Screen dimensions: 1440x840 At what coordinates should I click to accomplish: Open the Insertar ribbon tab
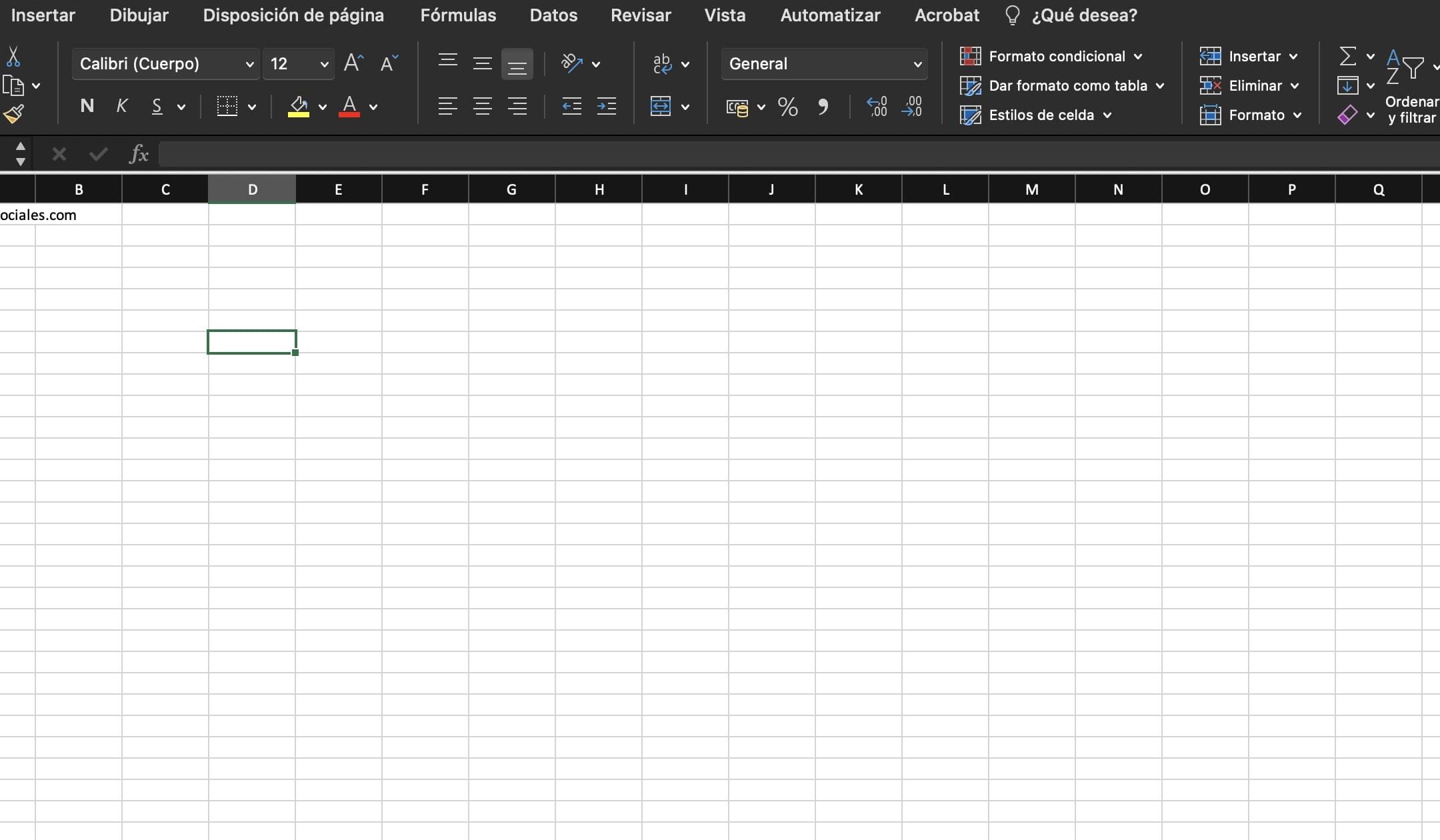(x=43, y=15)
